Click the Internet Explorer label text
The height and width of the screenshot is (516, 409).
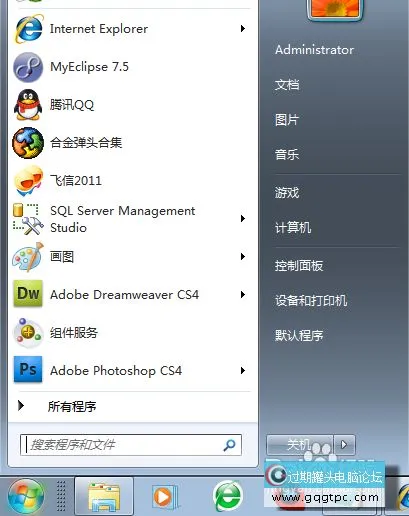99,29
